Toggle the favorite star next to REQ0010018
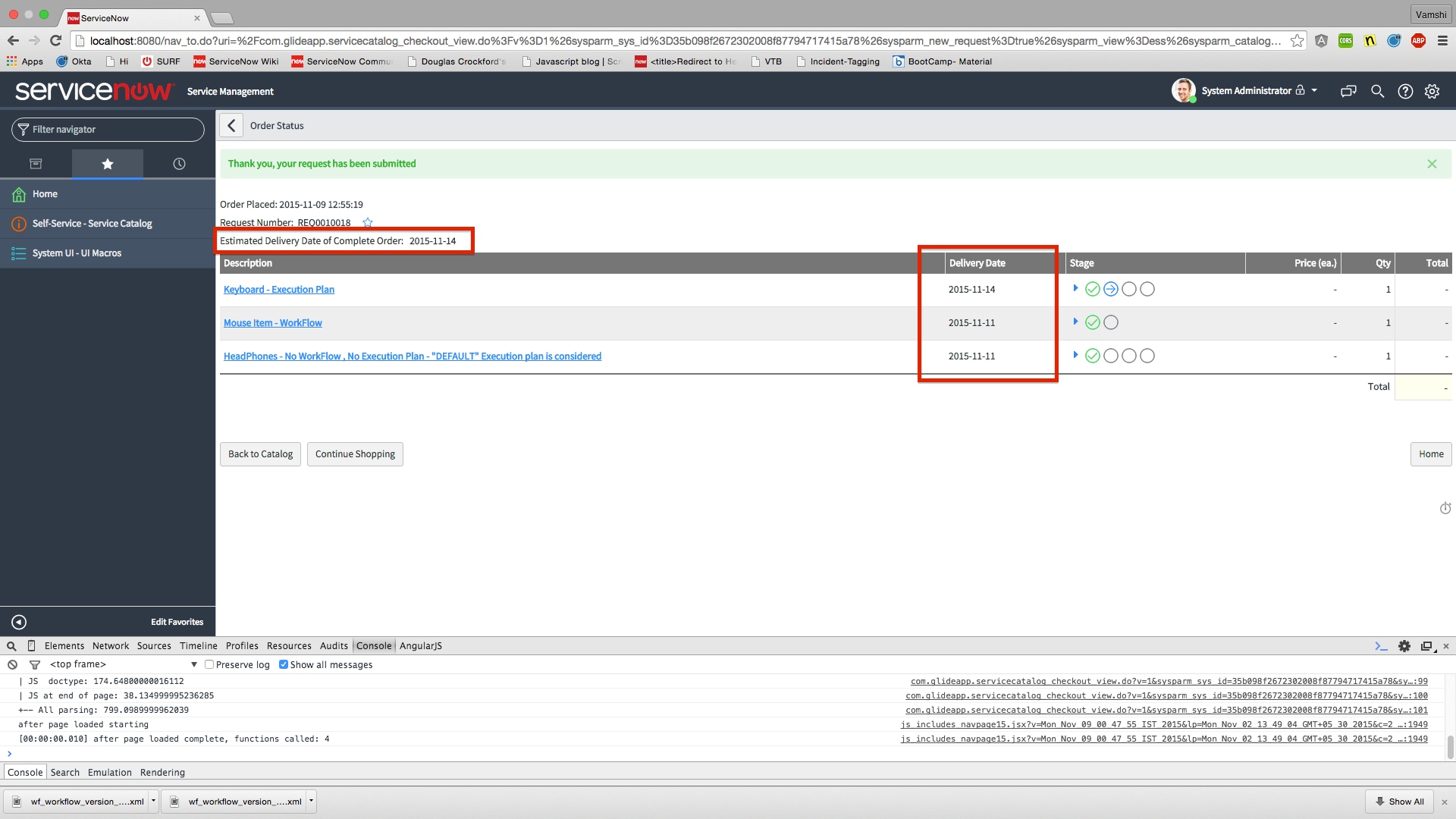 tap(368, 222)
